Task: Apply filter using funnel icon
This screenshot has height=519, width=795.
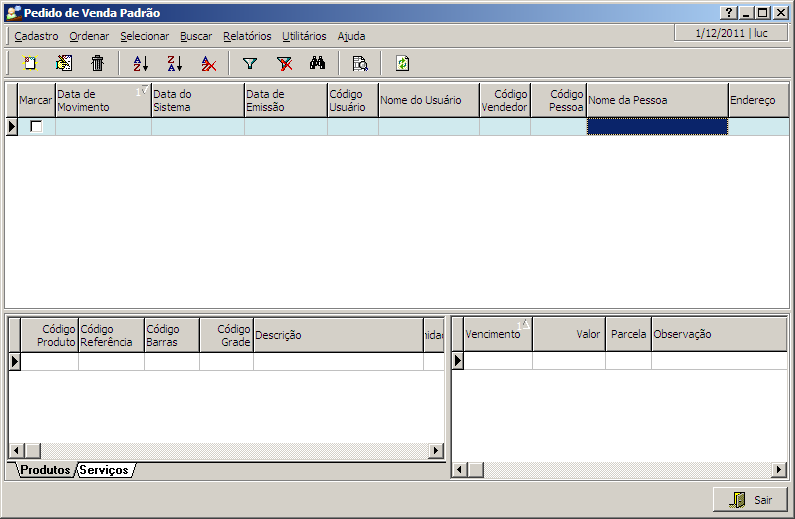Action: (250, 63)
